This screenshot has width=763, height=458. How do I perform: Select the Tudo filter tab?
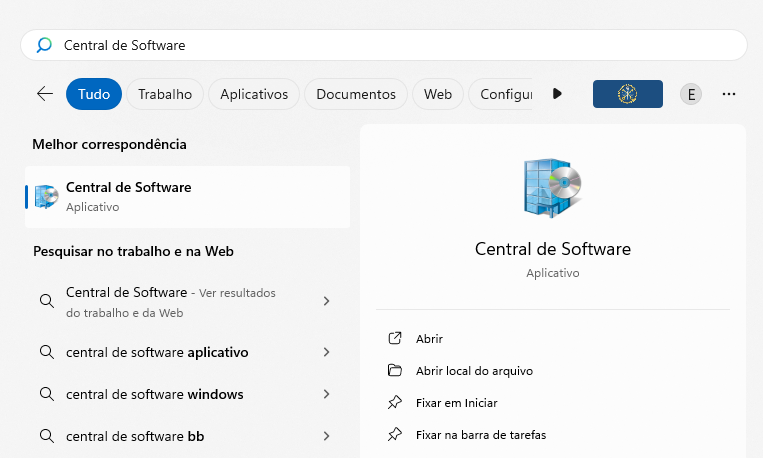[x=94, y=94]
